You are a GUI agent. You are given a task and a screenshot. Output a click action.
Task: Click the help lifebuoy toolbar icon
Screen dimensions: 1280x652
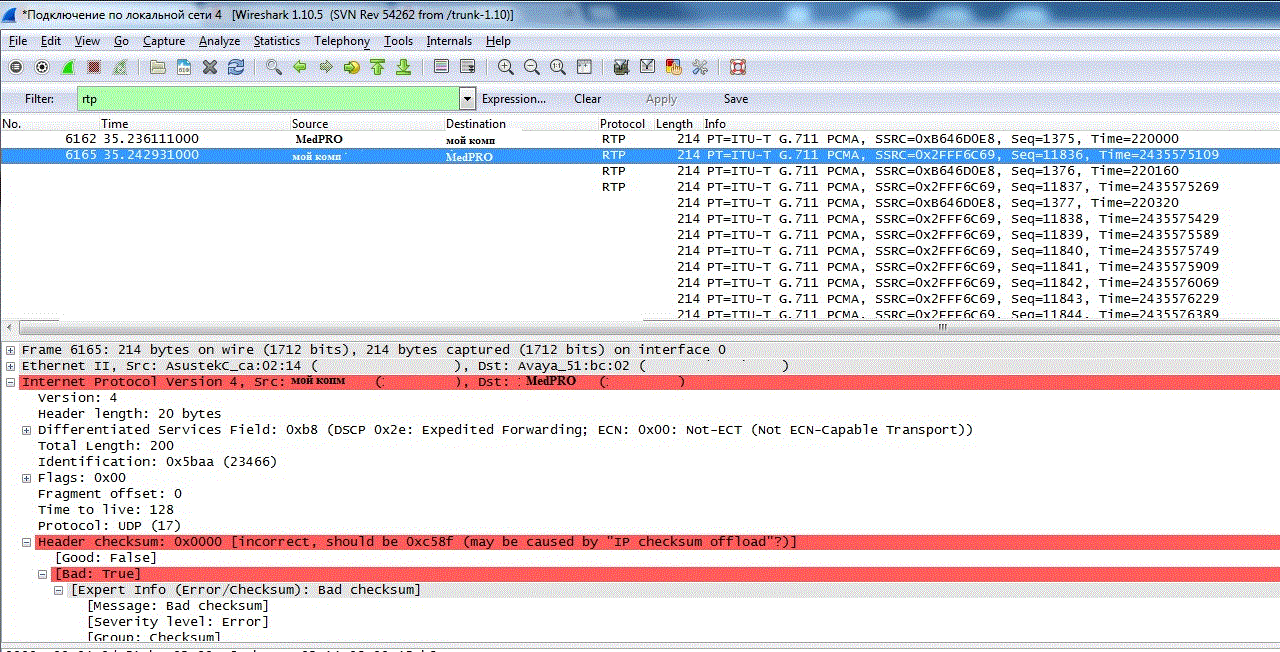tap(738, 67)
